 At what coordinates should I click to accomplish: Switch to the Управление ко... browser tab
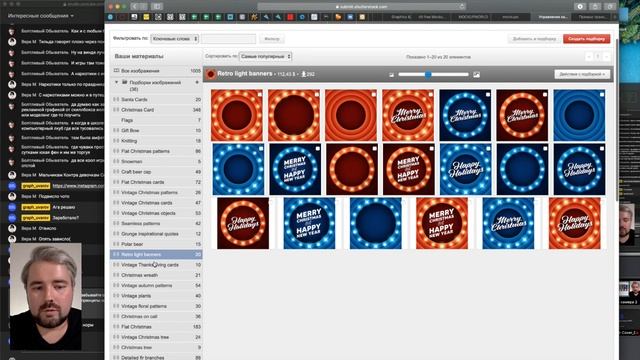(553, 17)
